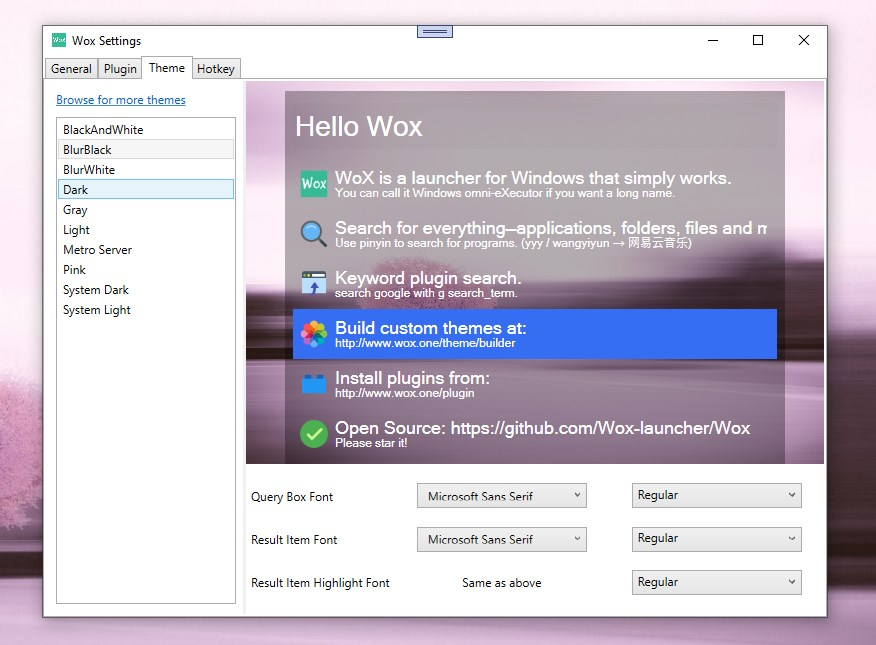Expand the Result Item Font family dropdown
Screen dimensions: 876x645
(x=502, y=539)
